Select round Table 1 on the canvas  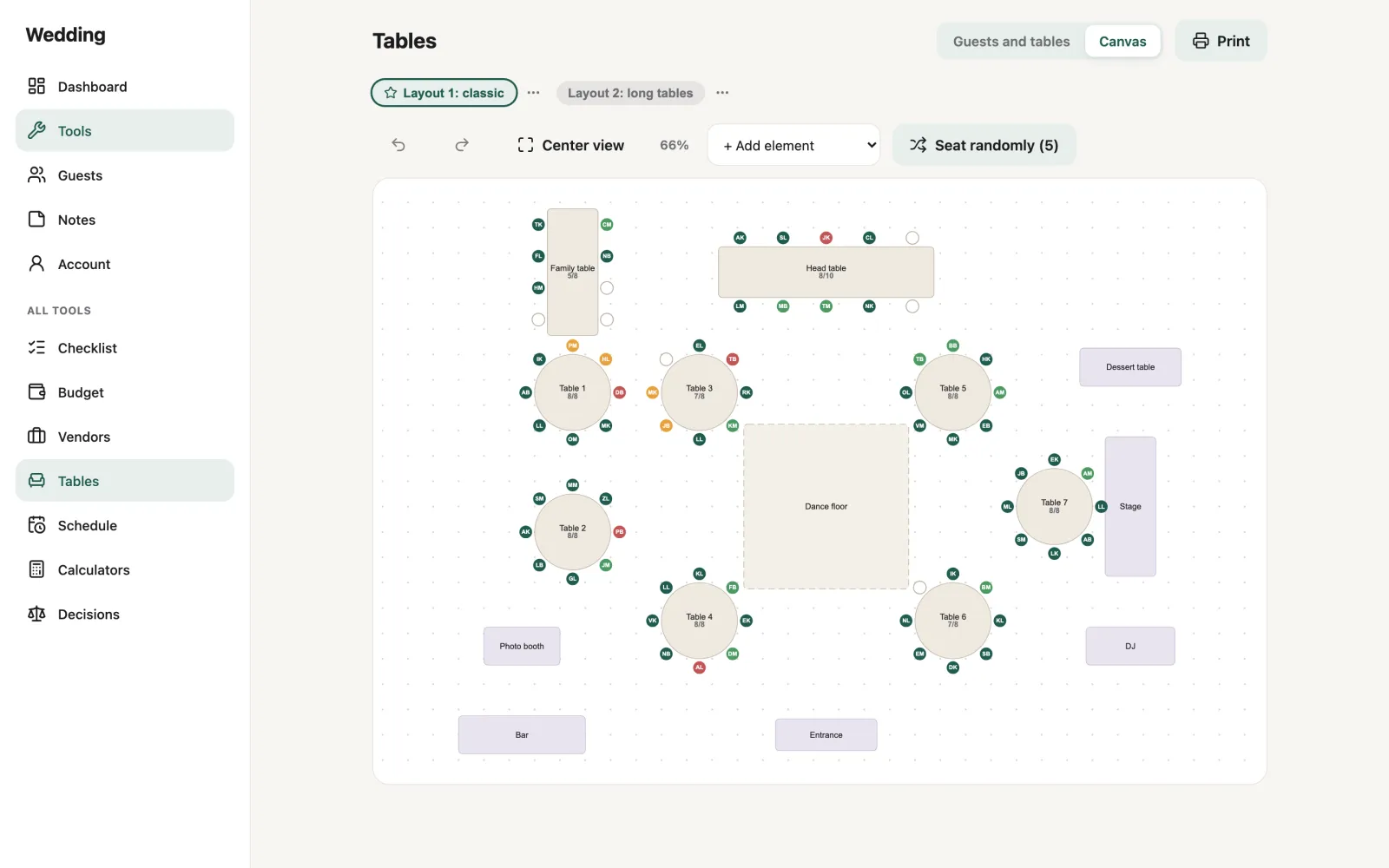pos(572,392)
